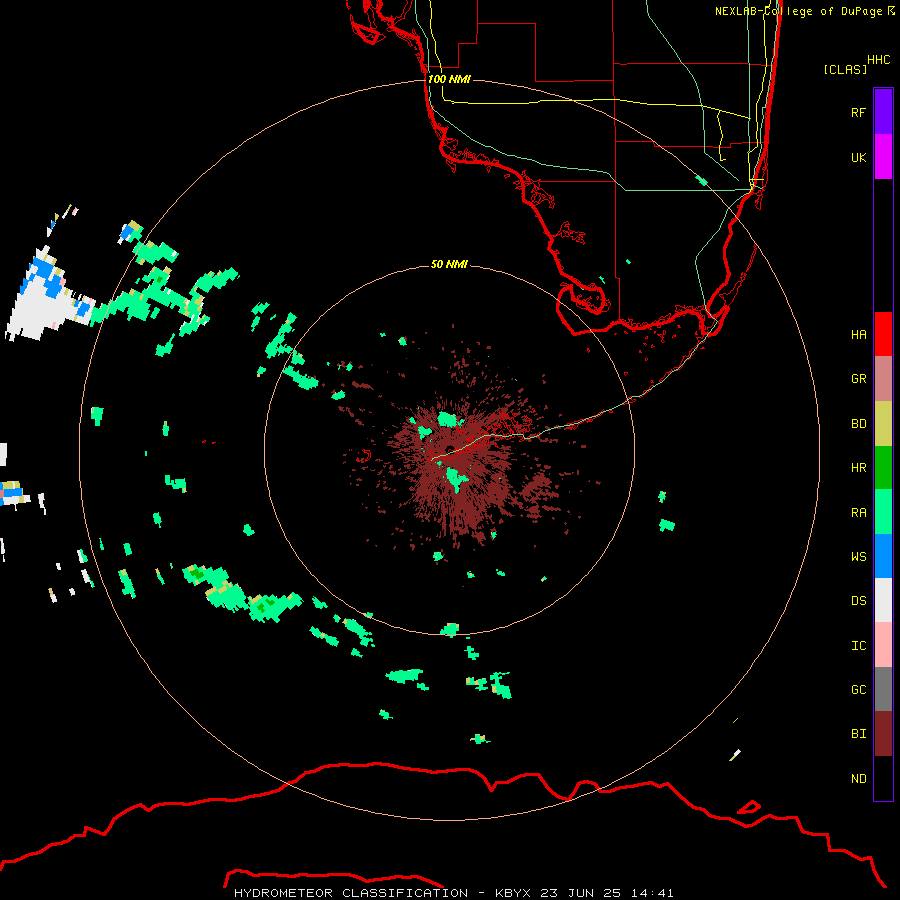Click the IC legend label
This screenshot has width=900, height=900.
(x=858, y=646)
